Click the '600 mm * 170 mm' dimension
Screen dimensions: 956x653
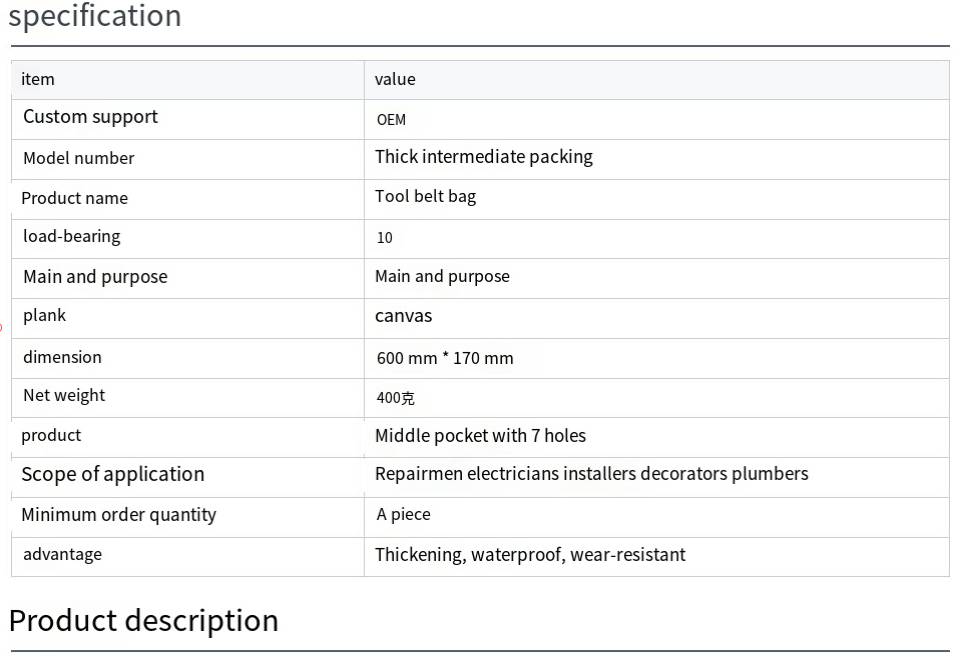pyautogui.click(x=445, y=359)
